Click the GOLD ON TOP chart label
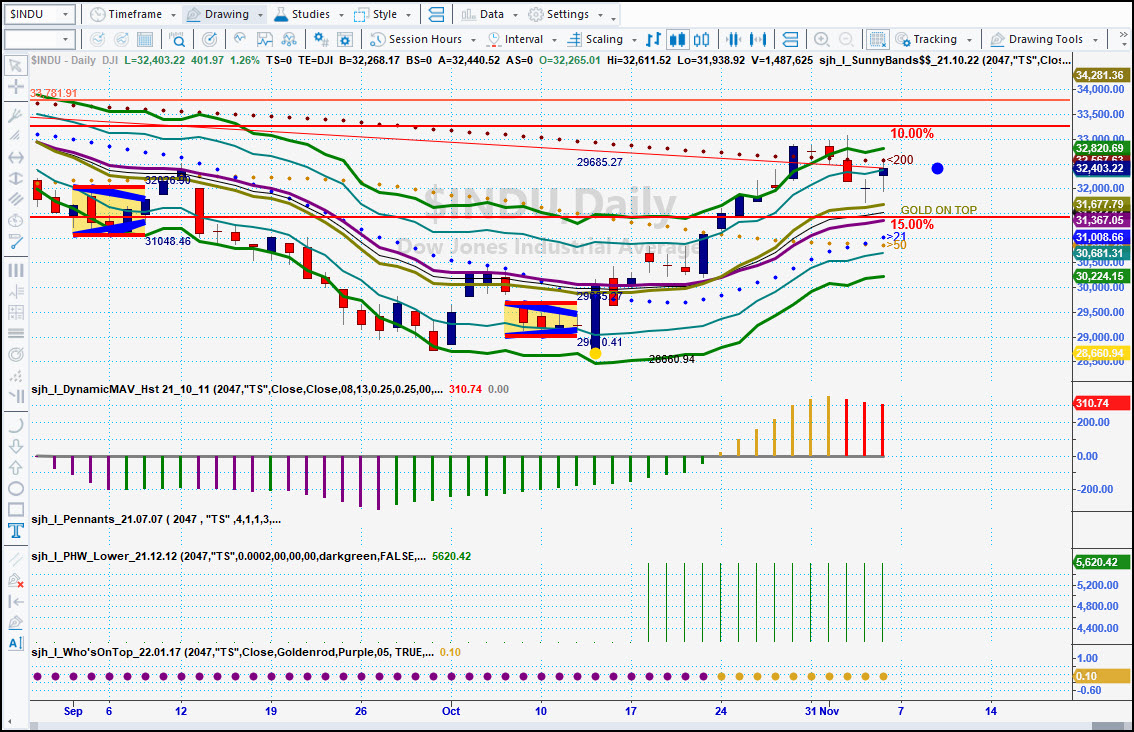This screenshot has width=1134, height=732. [938, 210]
